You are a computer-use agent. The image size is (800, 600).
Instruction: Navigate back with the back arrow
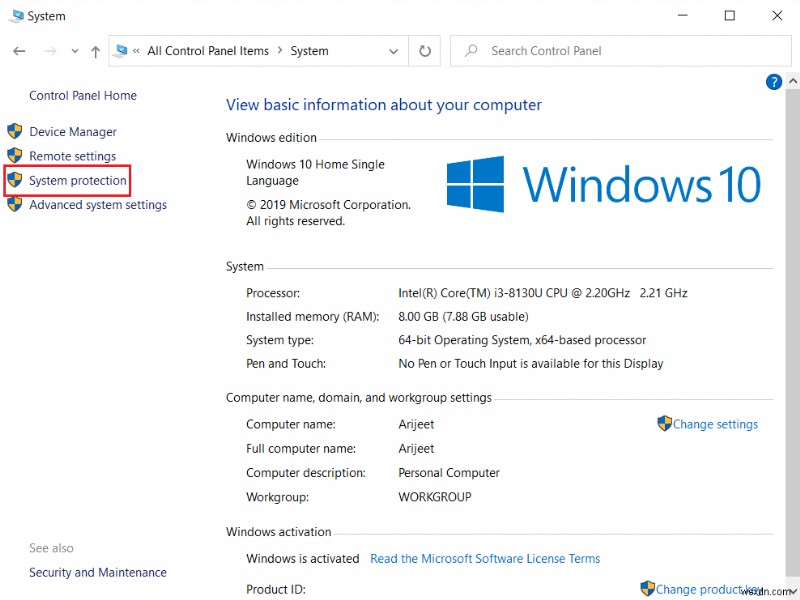[x=20, y=50]
